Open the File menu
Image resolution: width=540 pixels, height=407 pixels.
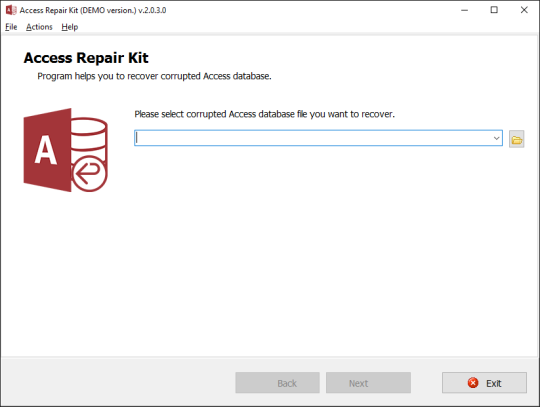coord(11,27)
